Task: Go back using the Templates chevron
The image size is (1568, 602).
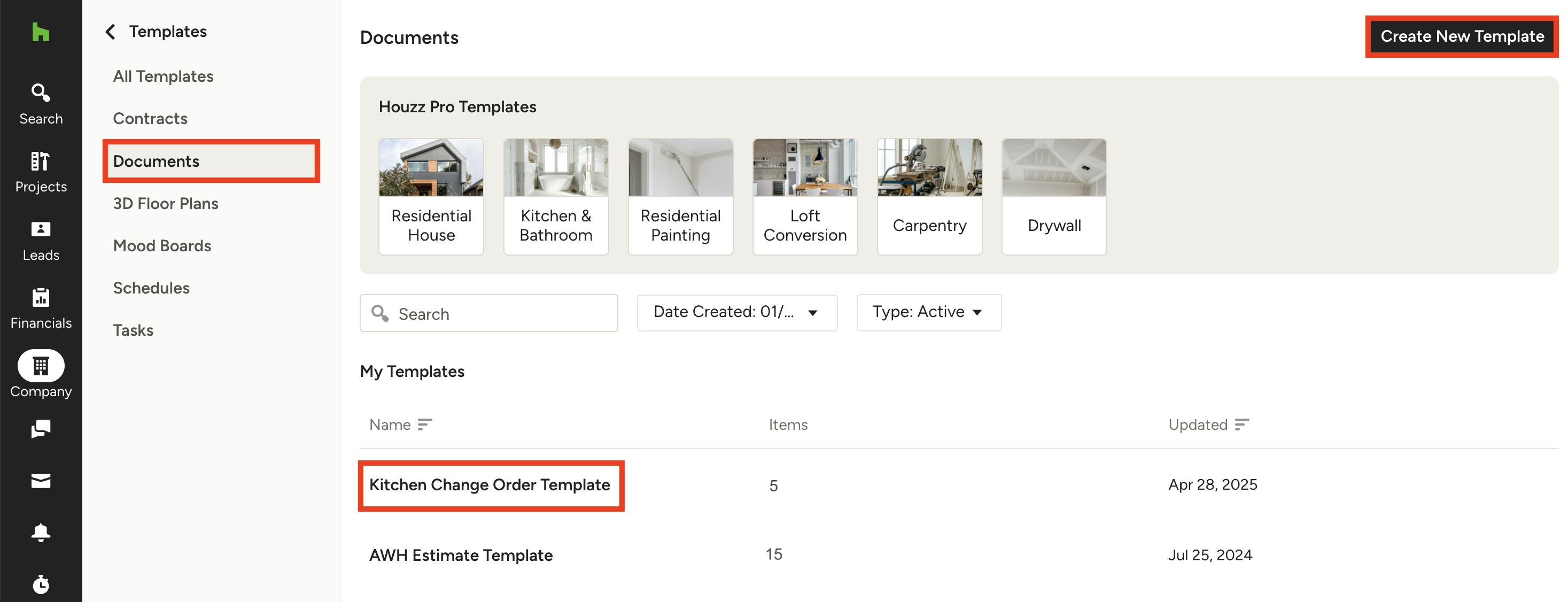Action: point(110,32)
